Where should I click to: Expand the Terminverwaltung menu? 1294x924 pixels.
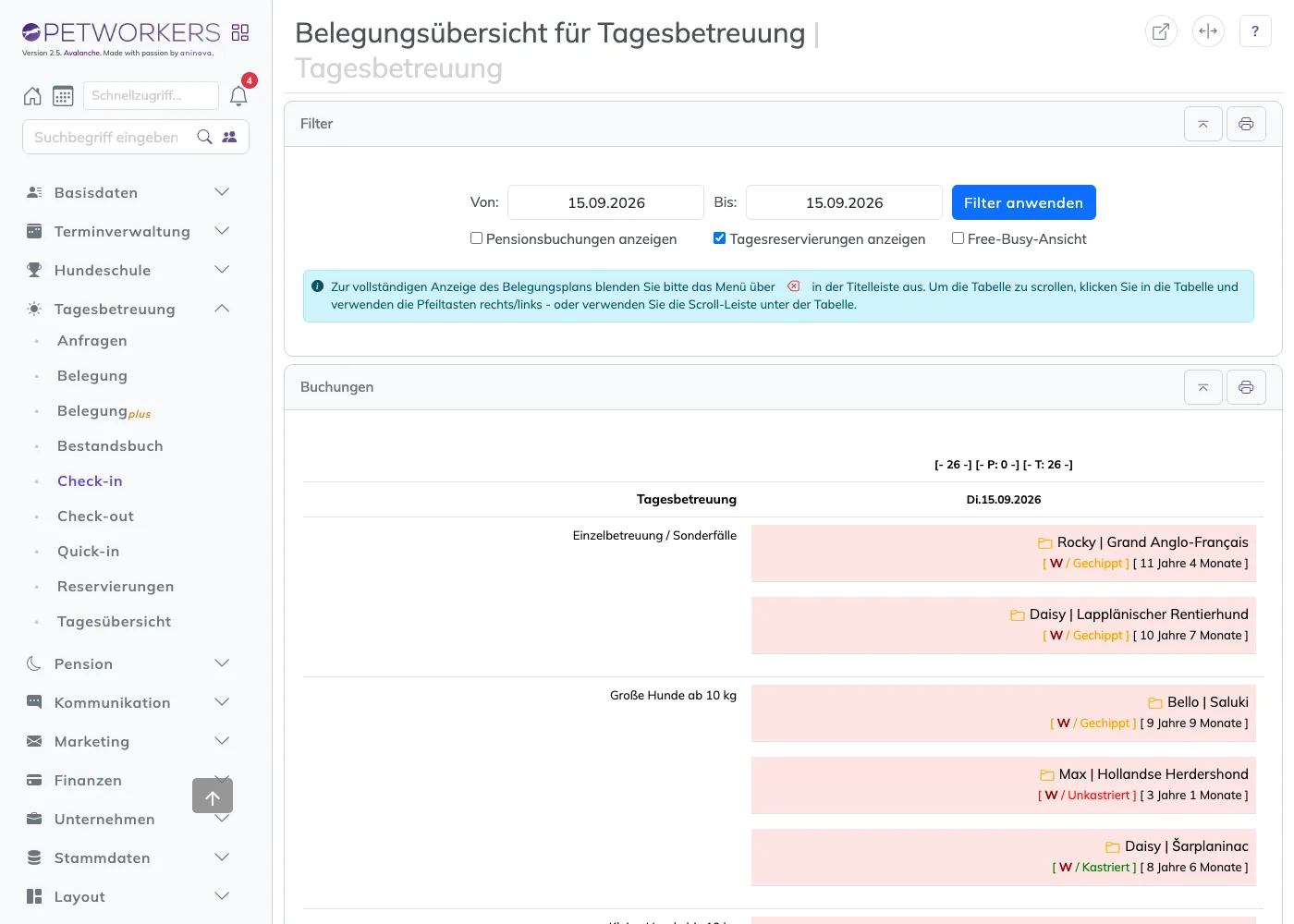click(128, 231)
